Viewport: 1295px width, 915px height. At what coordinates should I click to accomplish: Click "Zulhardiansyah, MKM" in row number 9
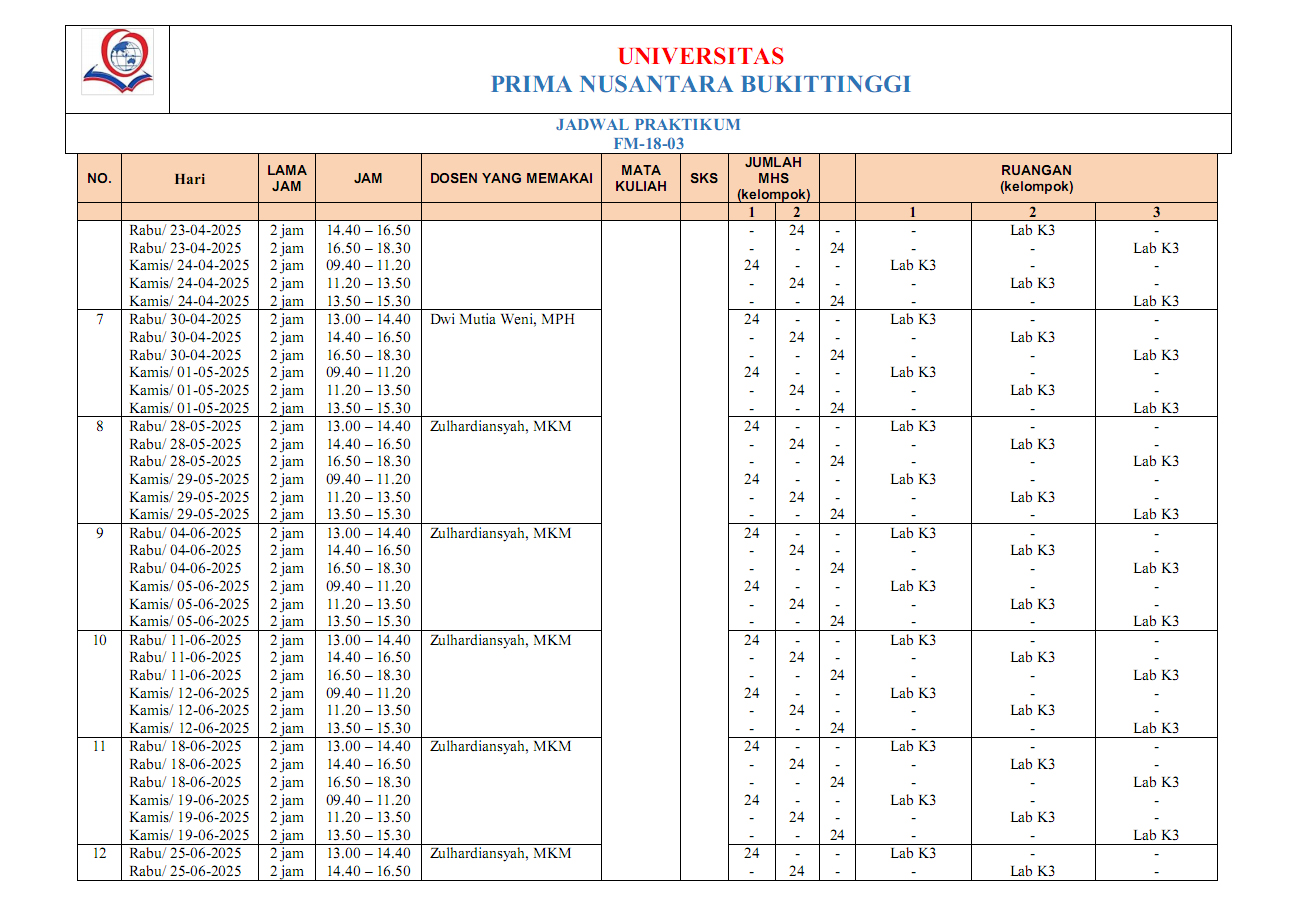click(x=501, y=533)
